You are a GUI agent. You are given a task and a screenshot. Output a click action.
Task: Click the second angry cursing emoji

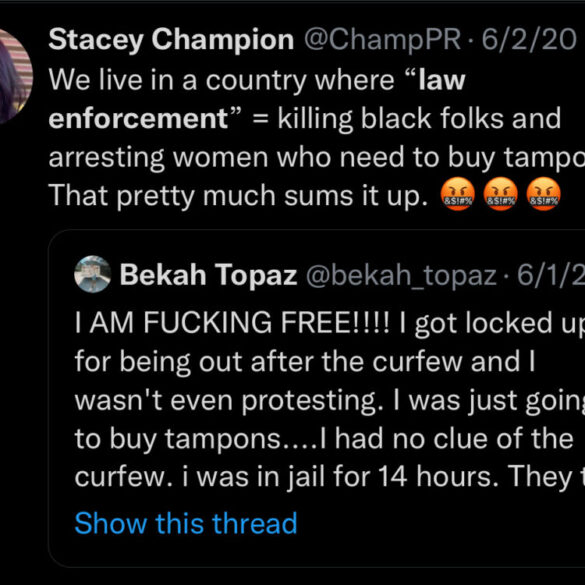[500, 194]
